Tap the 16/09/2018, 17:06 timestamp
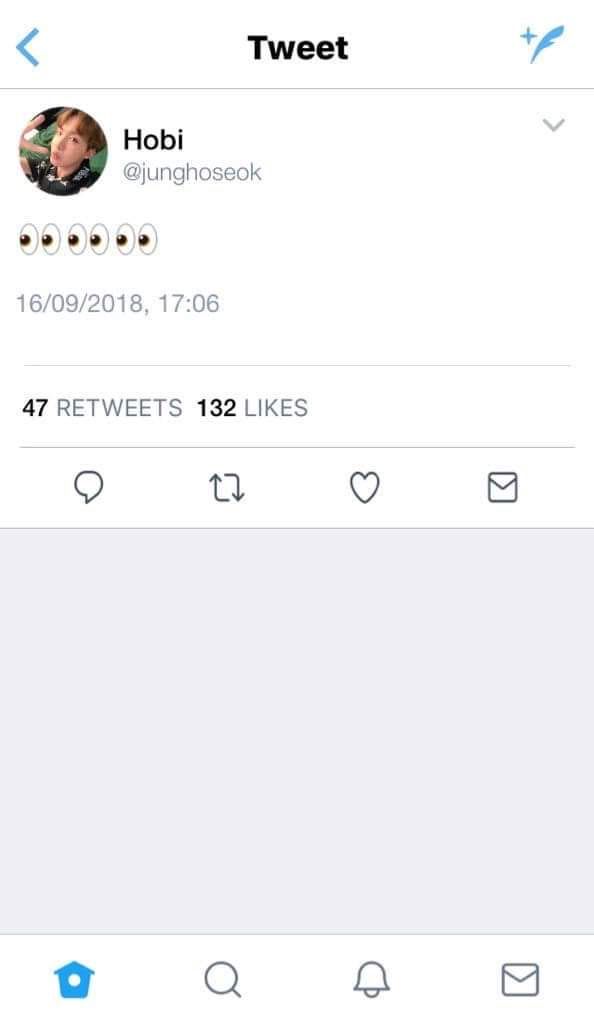Viewport: 594px width, 1023px height. pyautogui.click(x=117, y=303)
